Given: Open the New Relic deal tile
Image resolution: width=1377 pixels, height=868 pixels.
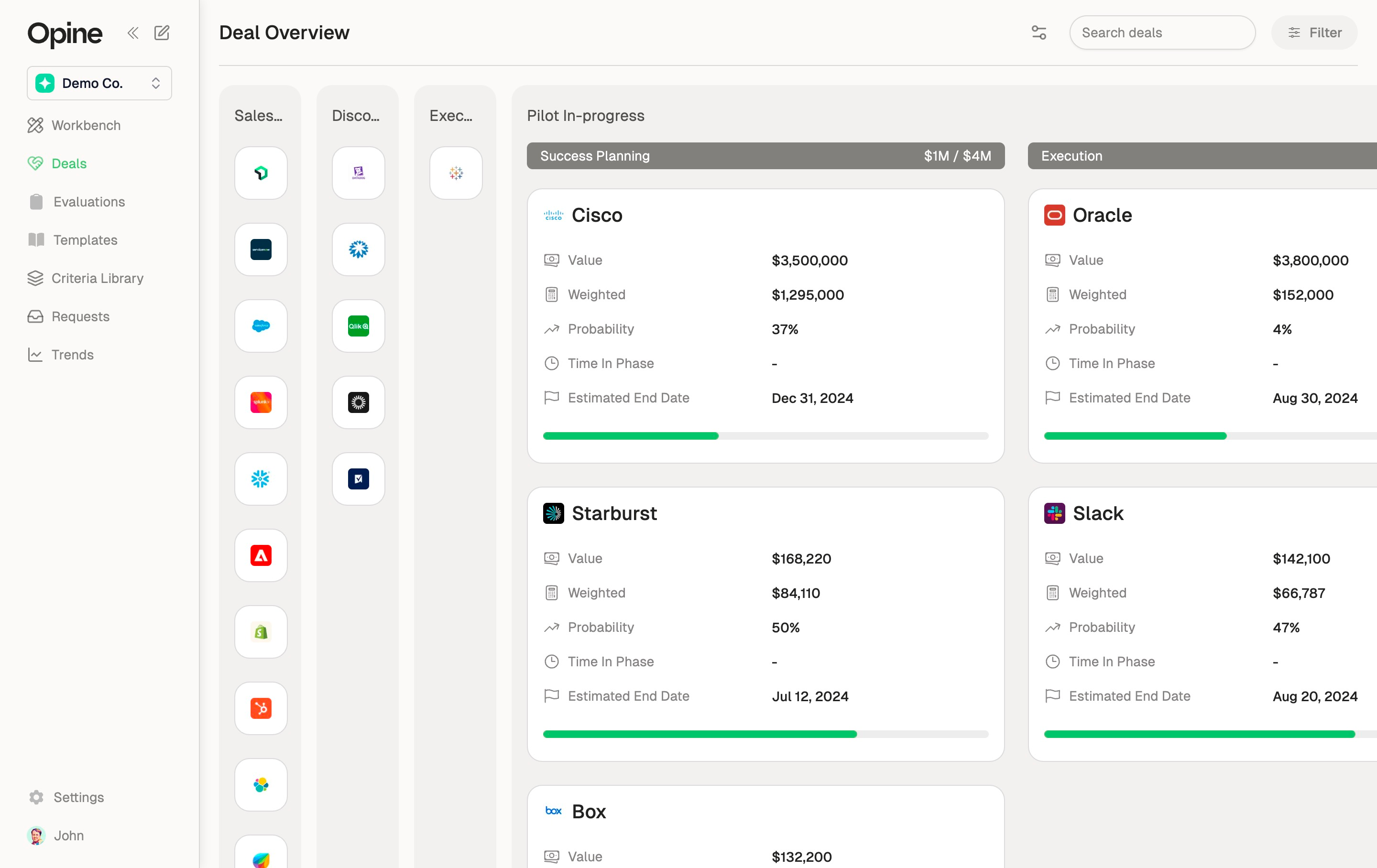Looking at the screenshot, I should (261, 173).
